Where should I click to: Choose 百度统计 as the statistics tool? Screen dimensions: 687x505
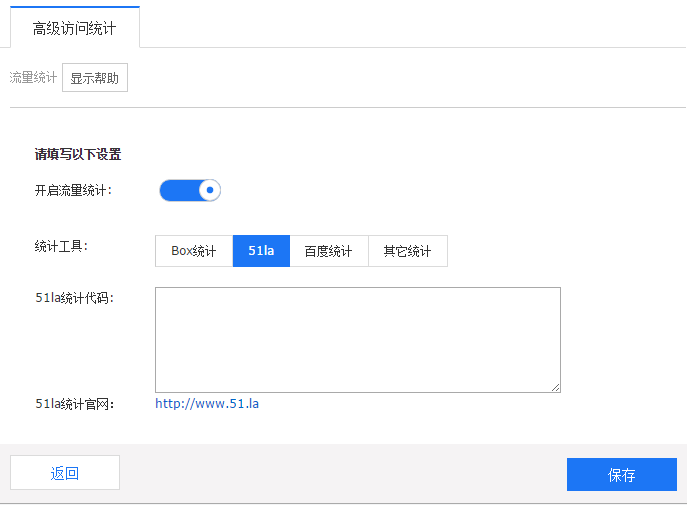coord(328,251)
